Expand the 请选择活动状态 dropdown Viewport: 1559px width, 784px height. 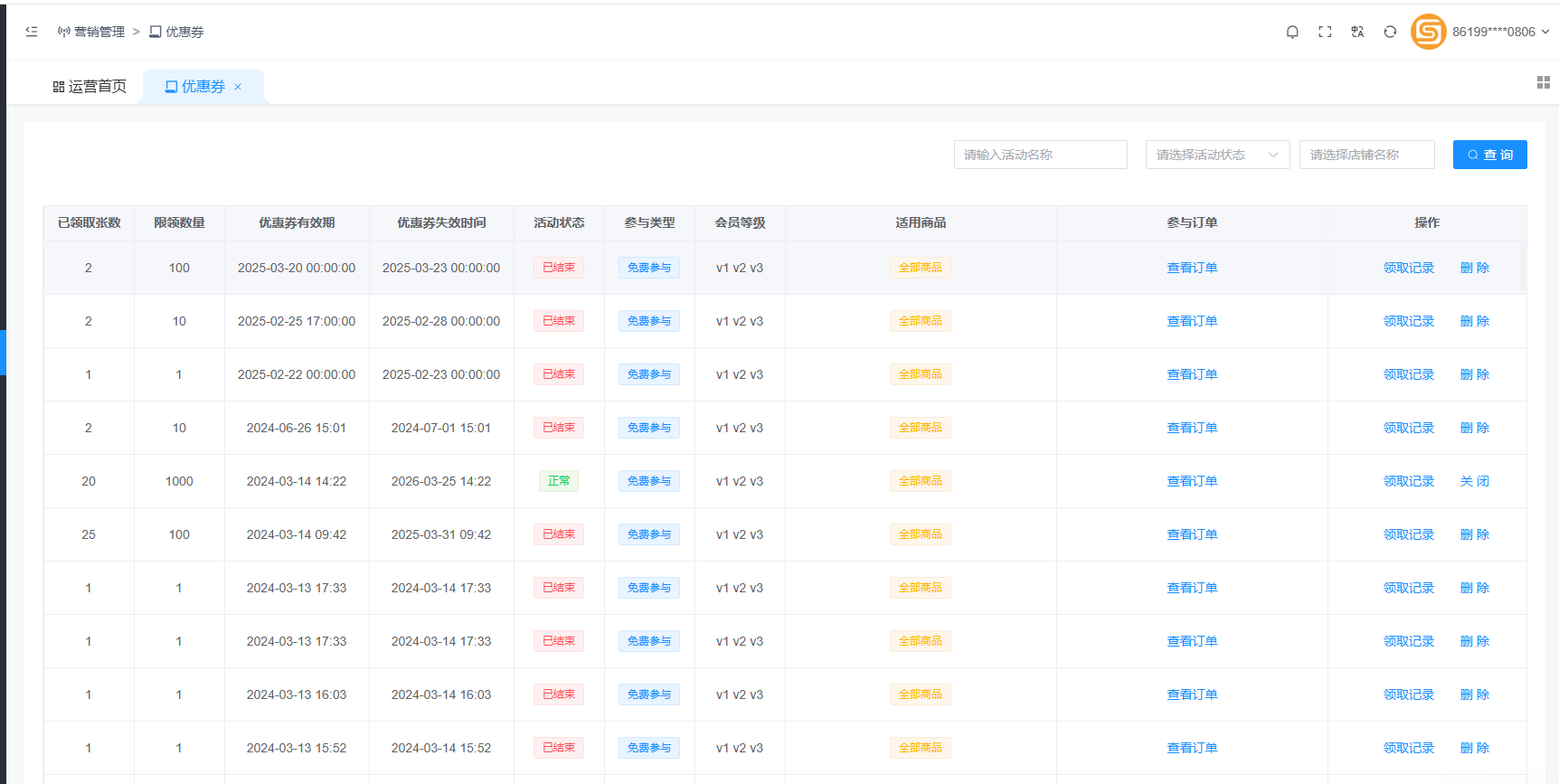[x=1217, y=155]
